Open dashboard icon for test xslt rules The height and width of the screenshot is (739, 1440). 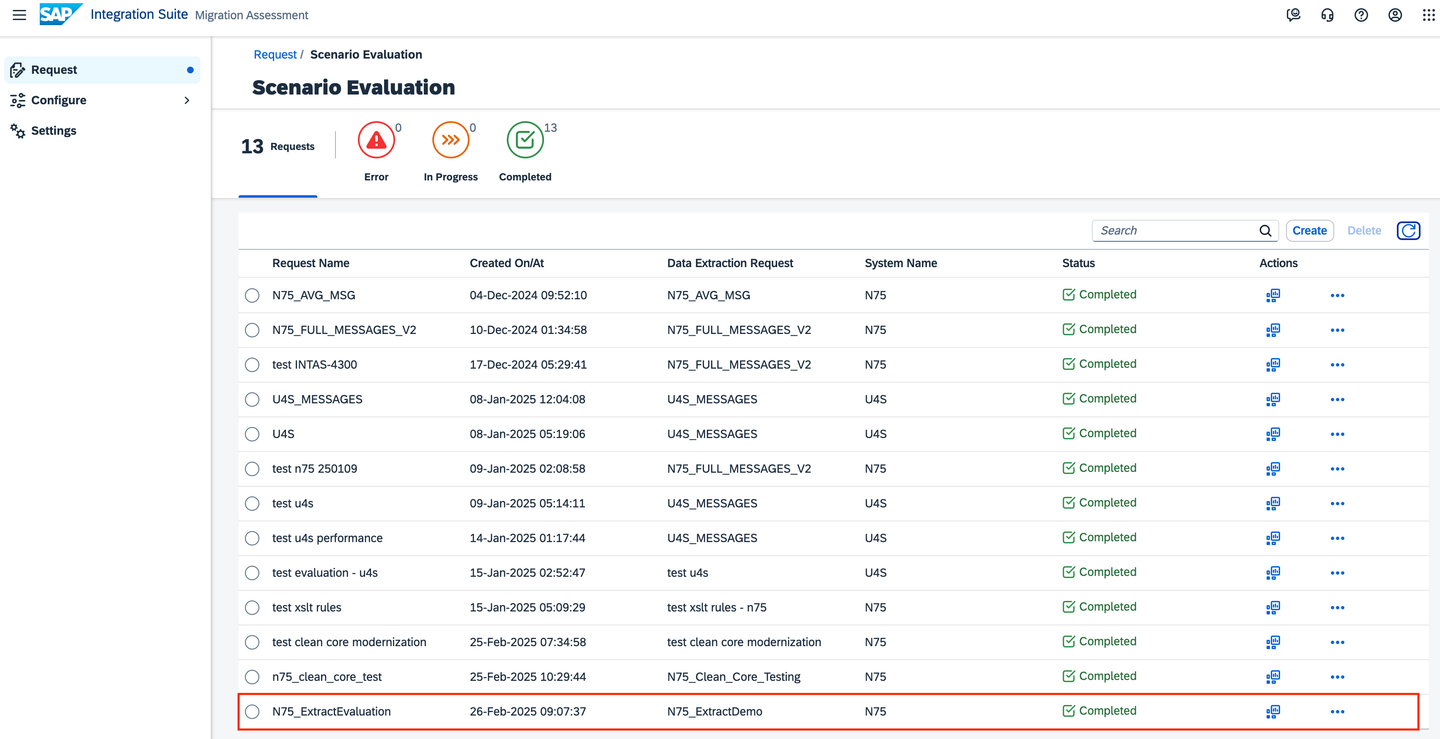1273,608
